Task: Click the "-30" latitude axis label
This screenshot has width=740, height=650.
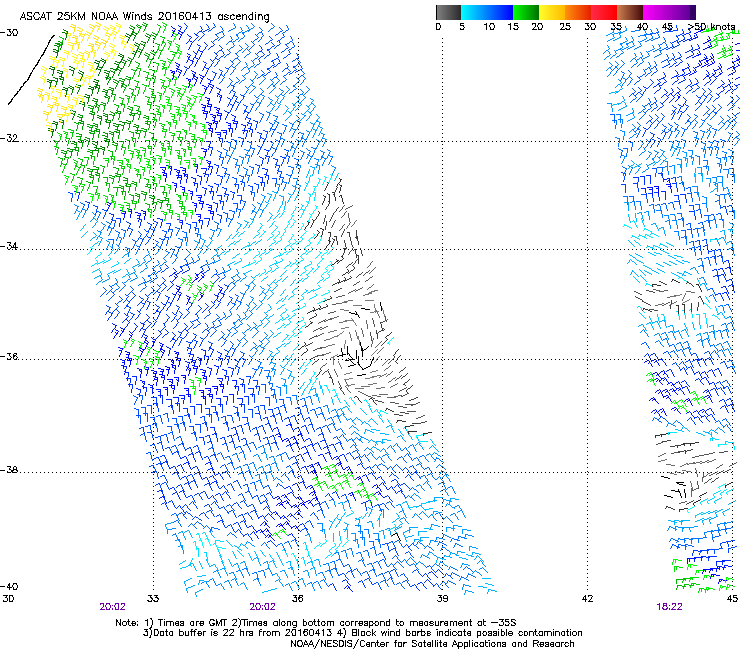Action: click(10, 33)
